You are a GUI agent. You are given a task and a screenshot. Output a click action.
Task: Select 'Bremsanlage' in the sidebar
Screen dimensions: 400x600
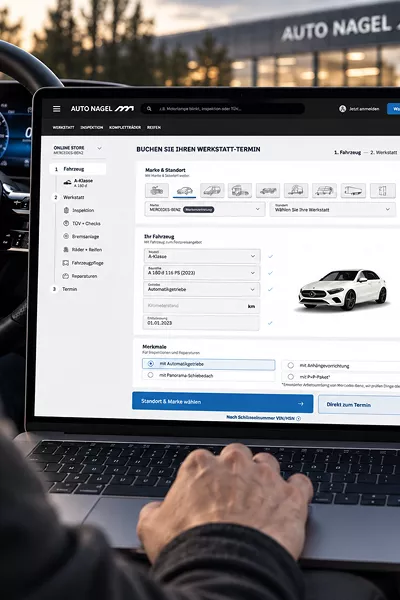pos(85,236)
